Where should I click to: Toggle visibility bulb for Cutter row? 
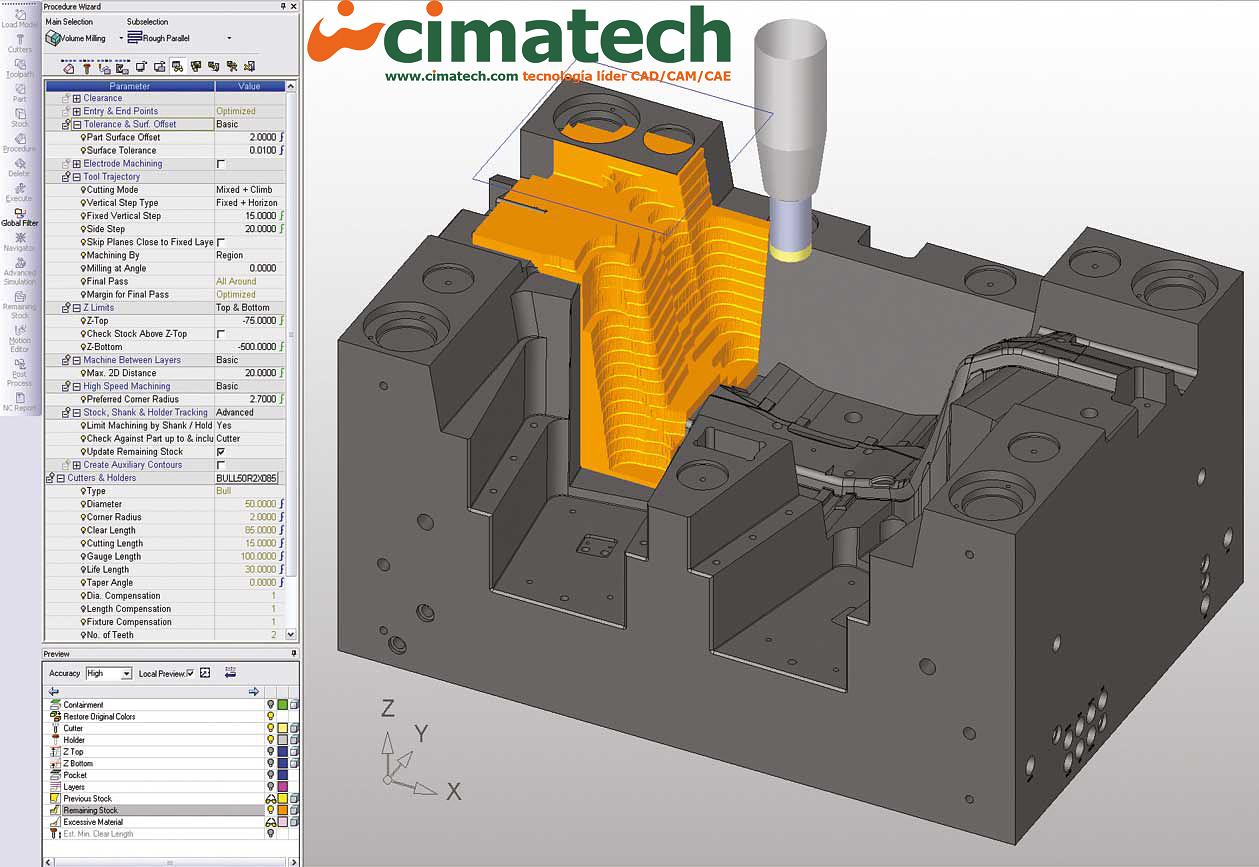pyautogui.click(x=270, y=728)
